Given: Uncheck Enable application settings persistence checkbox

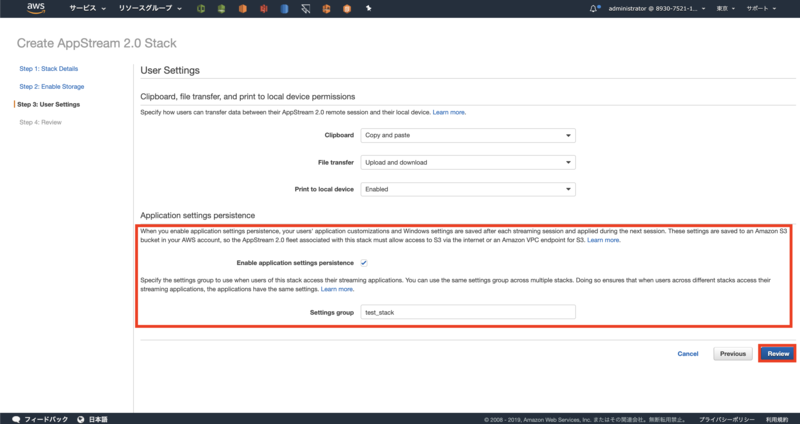Looking at the screenshot, I should coord(364,263).
